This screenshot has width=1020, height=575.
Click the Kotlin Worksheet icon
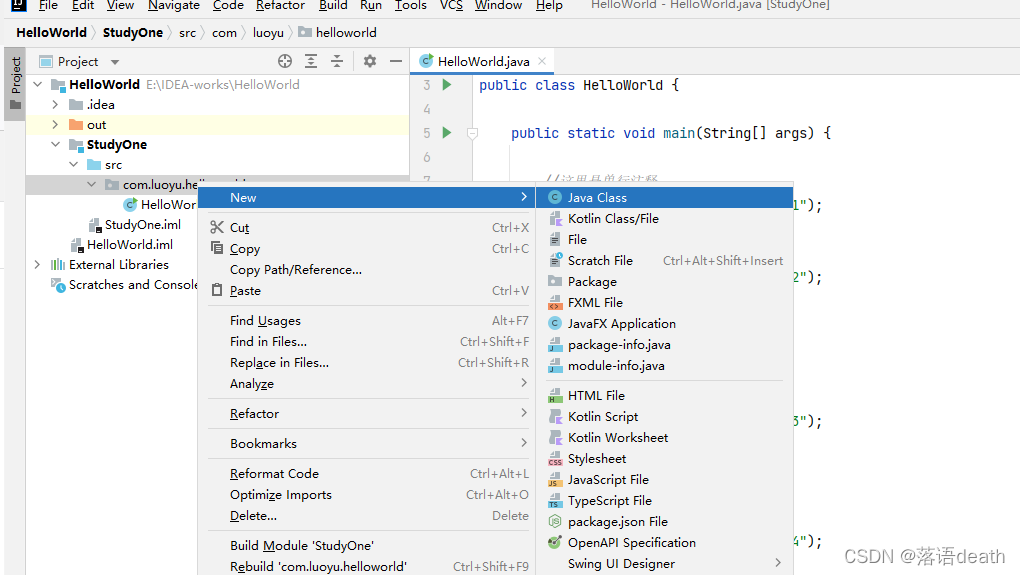[555, 437]
